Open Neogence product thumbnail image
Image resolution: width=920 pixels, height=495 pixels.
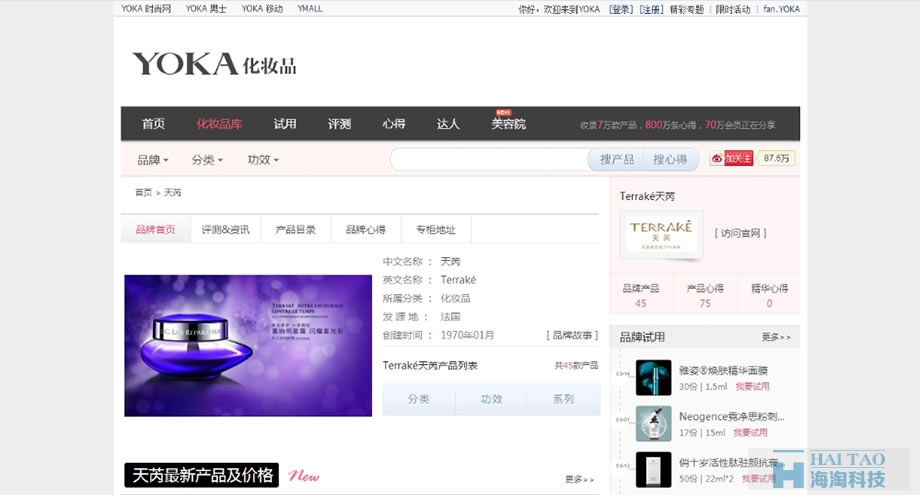click(654, 423)
